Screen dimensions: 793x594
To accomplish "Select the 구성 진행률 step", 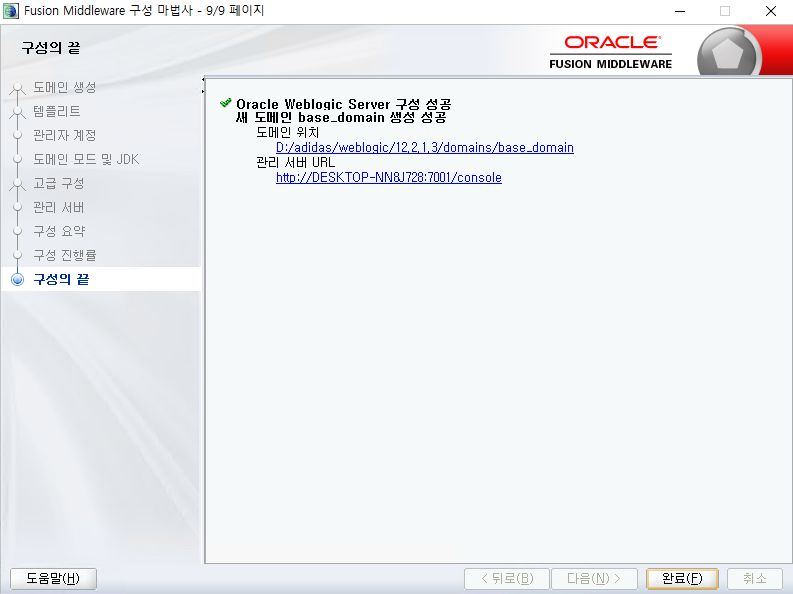I will 65,255.
